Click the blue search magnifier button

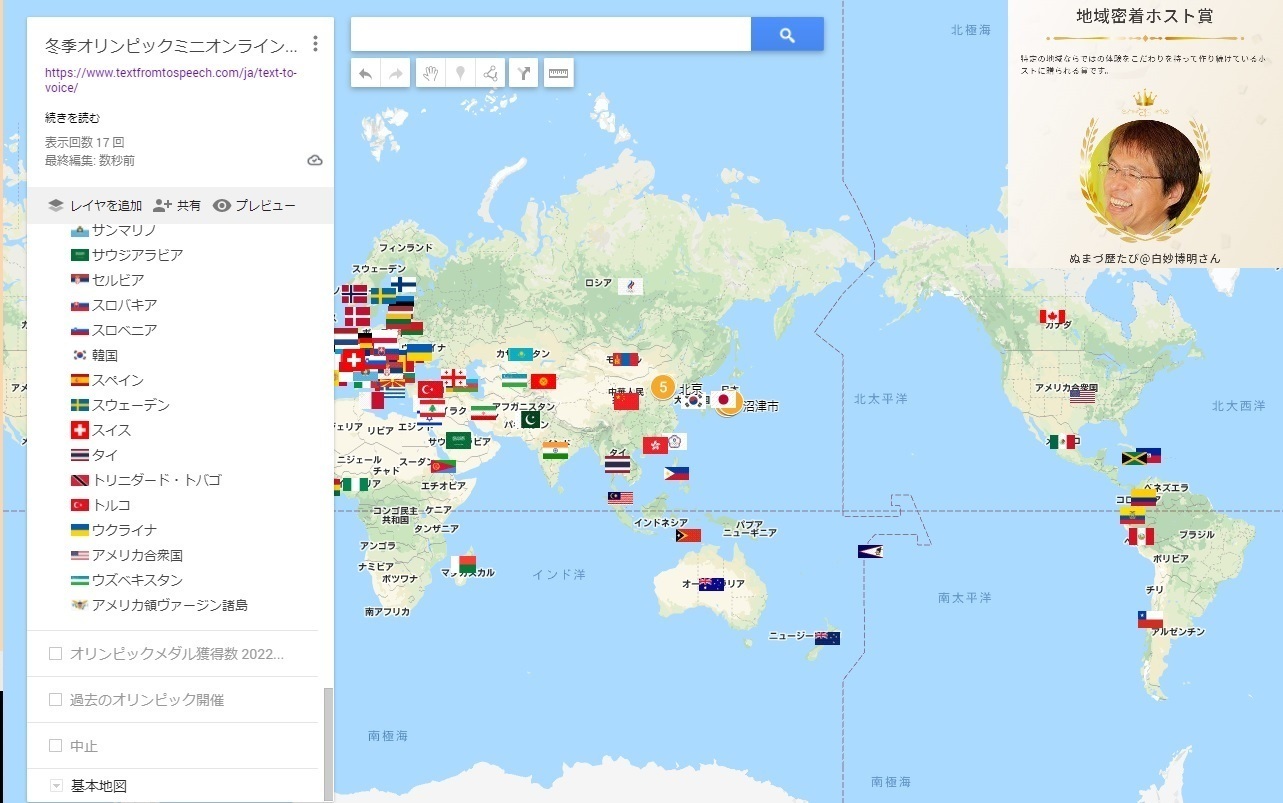coord(787,35)
